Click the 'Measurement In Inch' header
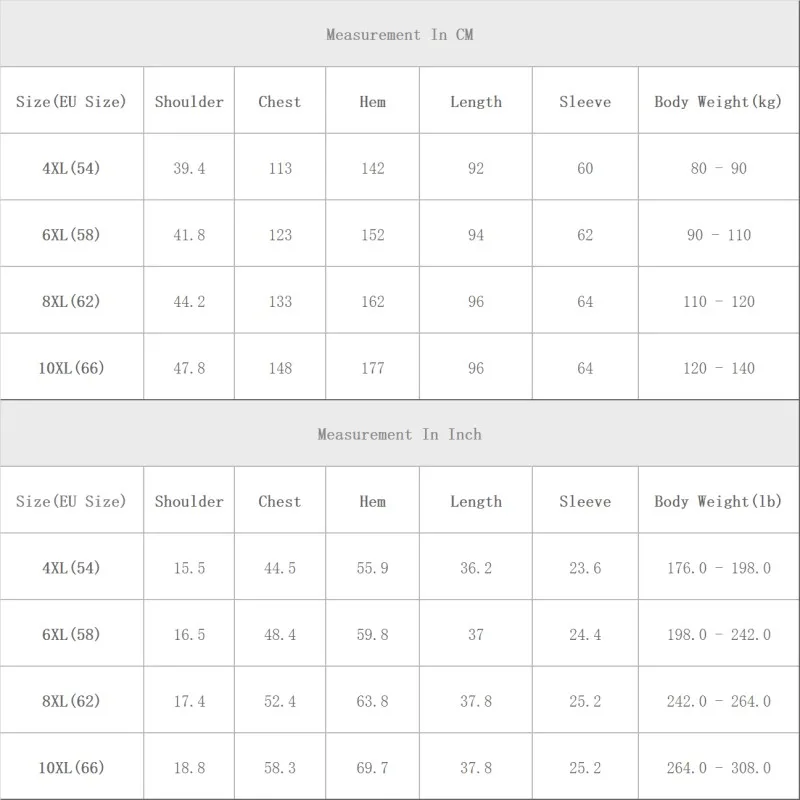 [x=399, y=433]
